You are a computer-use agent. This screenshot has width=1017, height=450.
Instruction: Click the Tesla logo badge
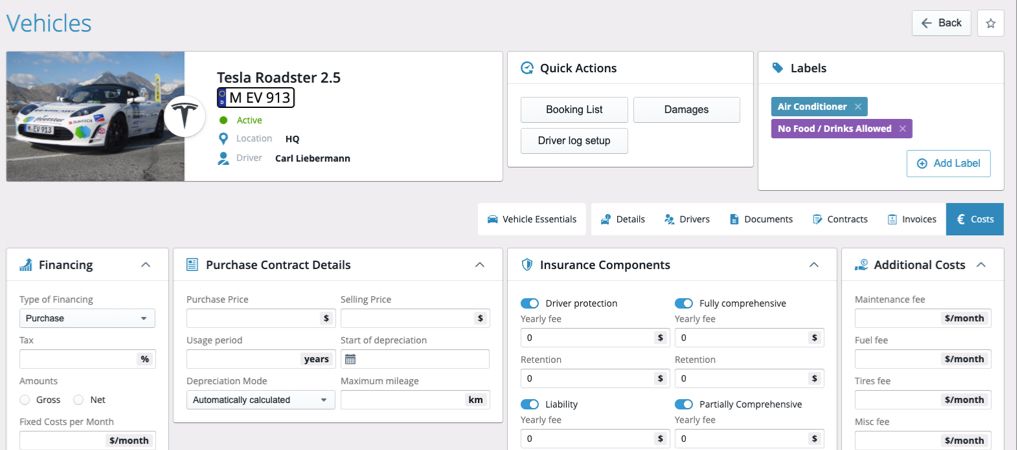point(185,115)
